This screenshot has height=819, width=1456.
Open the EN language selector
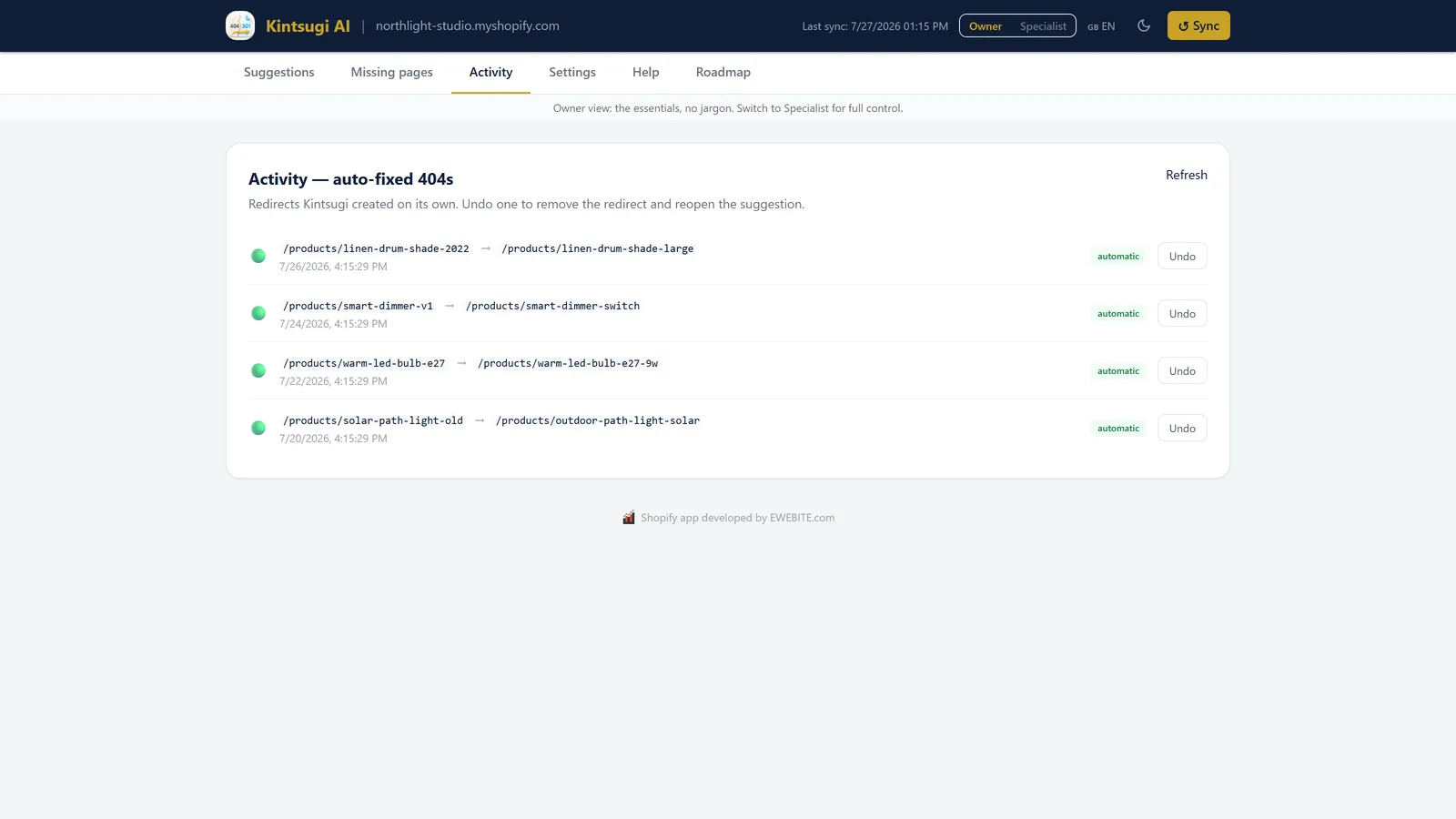(1101, 26)
